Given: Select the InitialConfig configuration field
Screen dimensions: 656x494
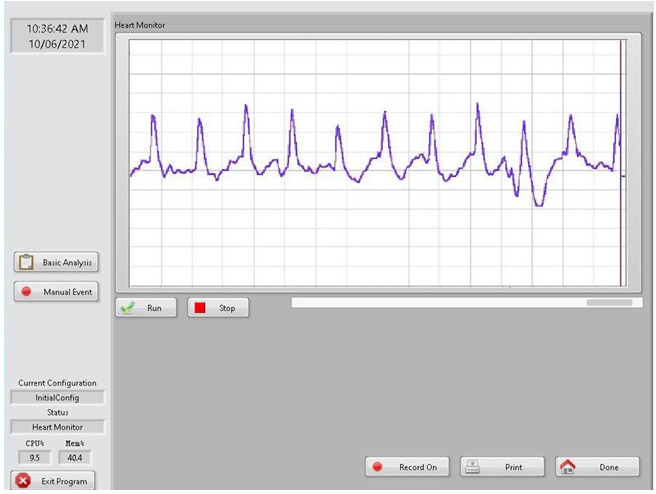Looking at the screenshot, I should (x=57, y=397).
